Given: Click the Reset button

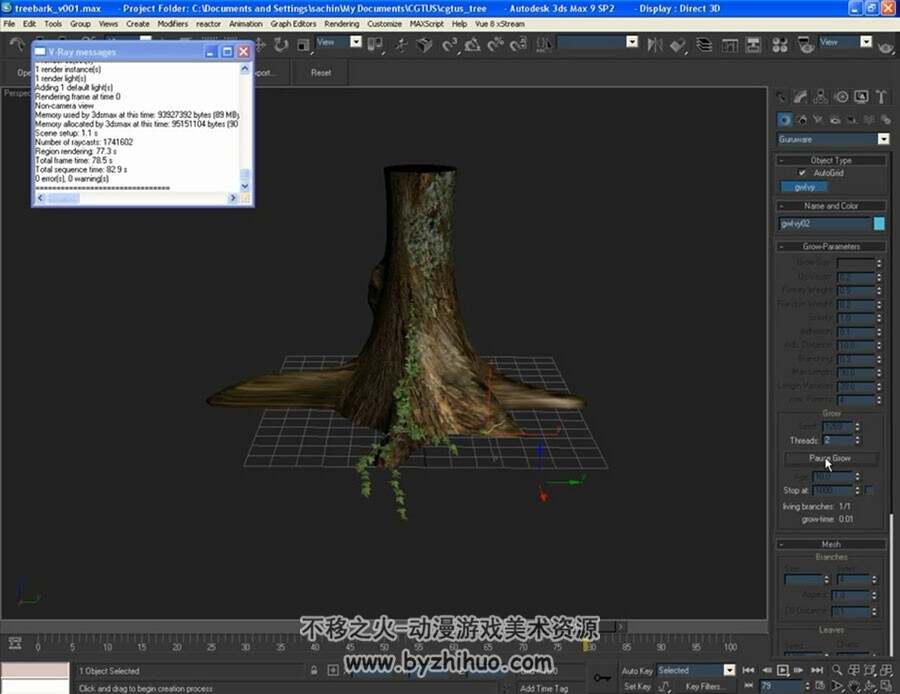Looking at the screenshot, I should 321,72.
